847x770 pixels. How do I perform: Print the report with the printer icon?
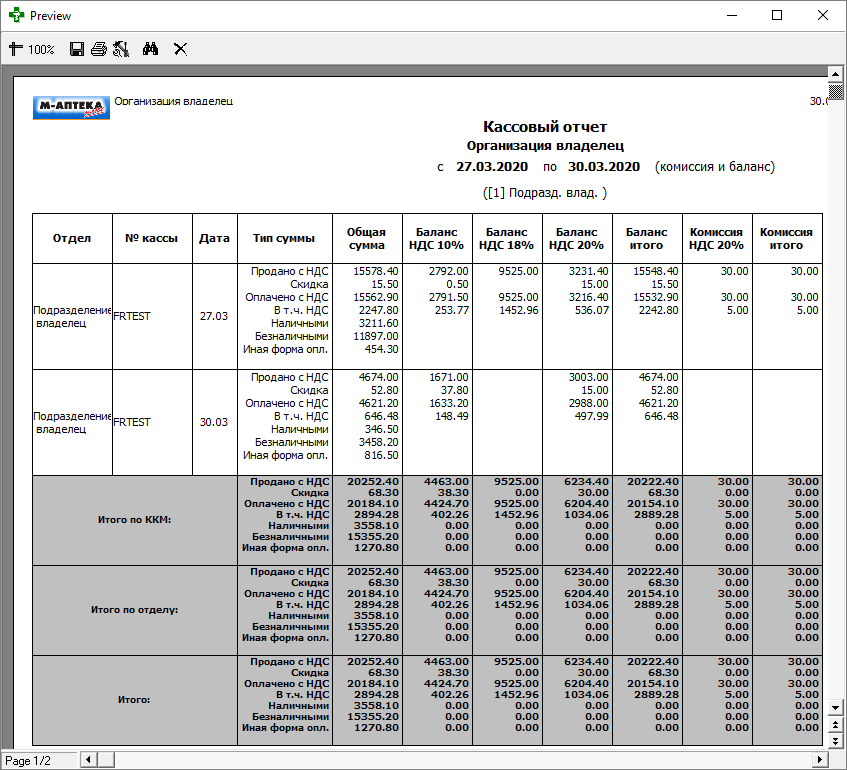(98, 48)
